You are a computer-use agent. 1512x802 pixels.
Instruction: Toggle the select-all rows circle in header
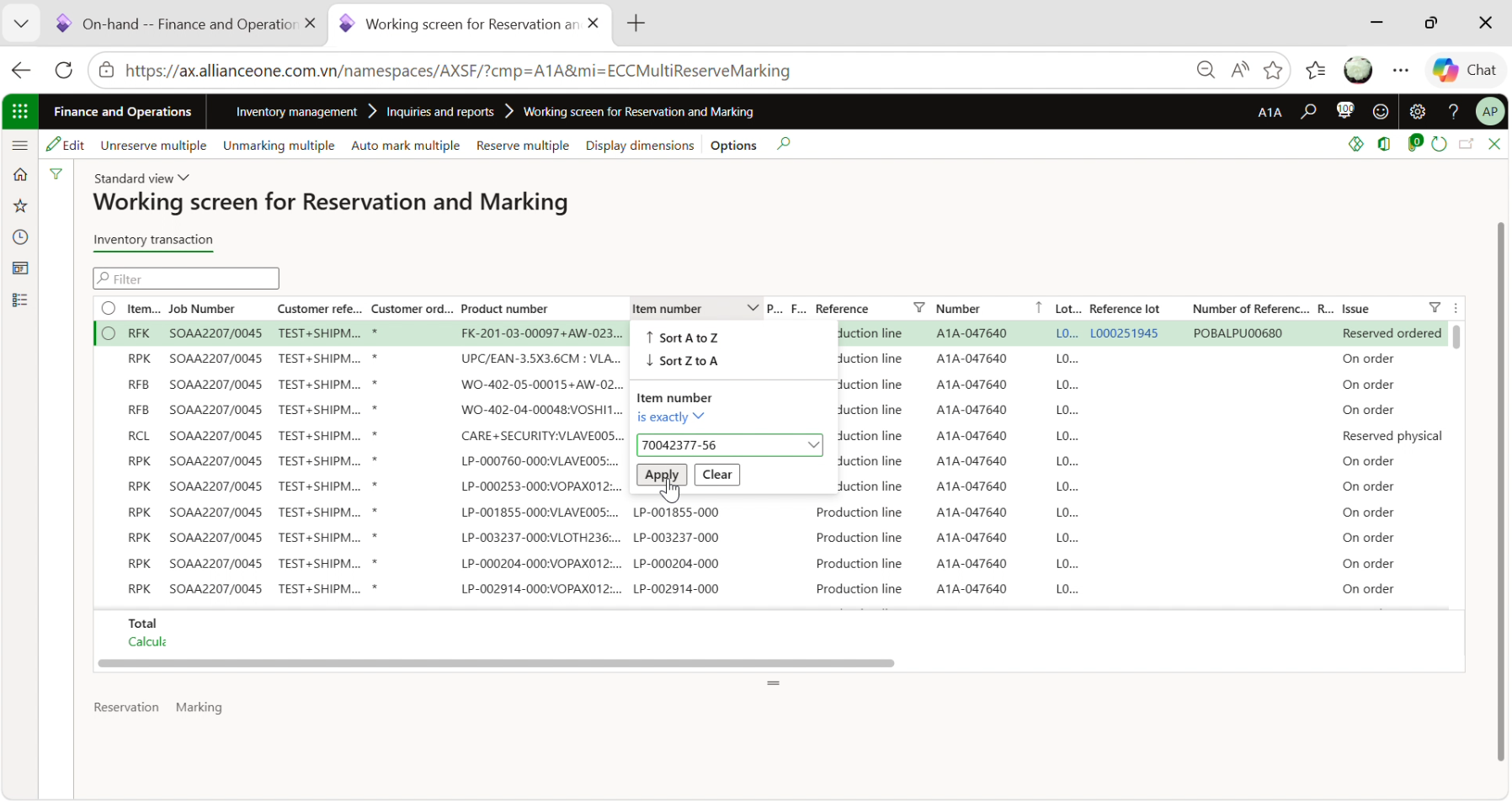pos(109,308)
